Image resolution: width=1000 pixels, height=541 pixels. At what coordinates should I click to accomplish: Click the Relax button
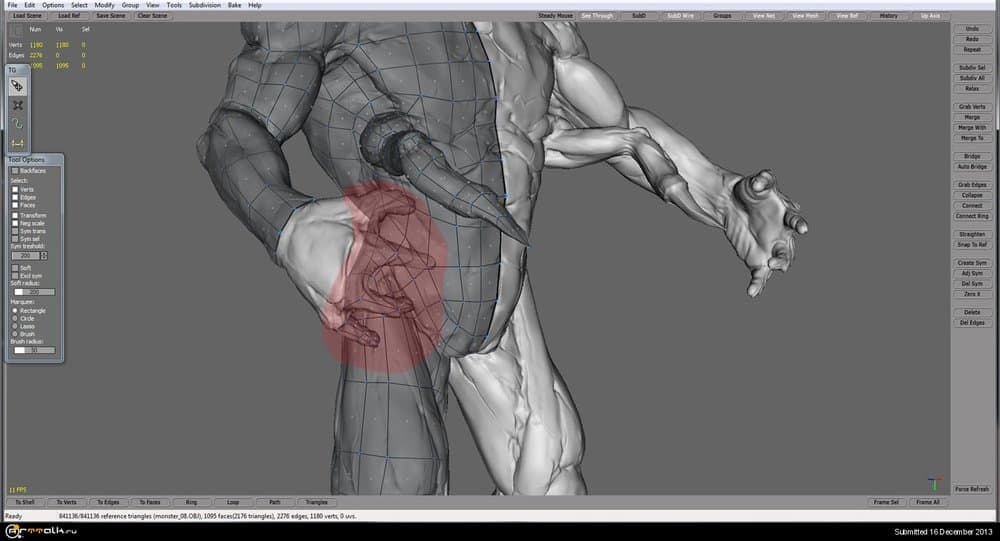972,88
